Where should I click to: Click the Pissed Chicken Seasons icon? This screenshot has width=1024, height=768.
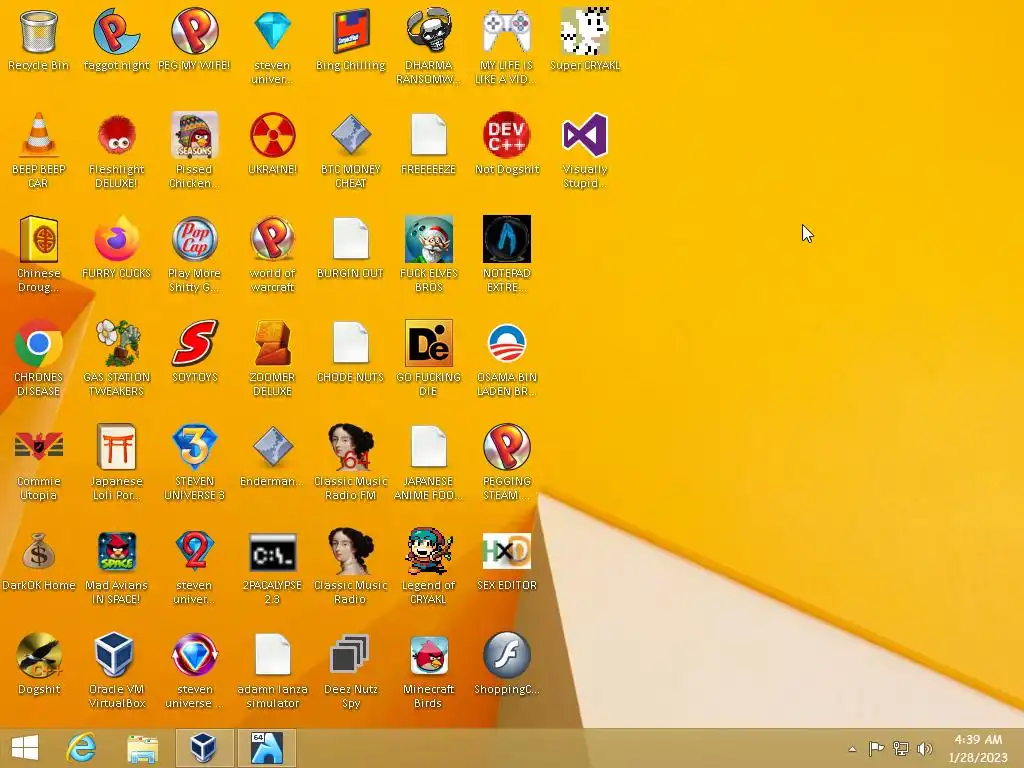click(195, 135)
